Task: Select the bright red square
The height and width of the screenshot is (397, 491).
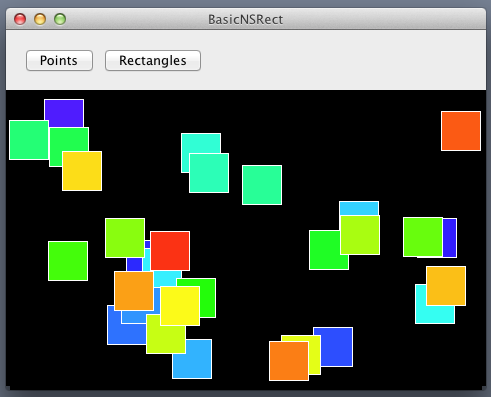Action: pyautogui.click(x=170, y=251)
